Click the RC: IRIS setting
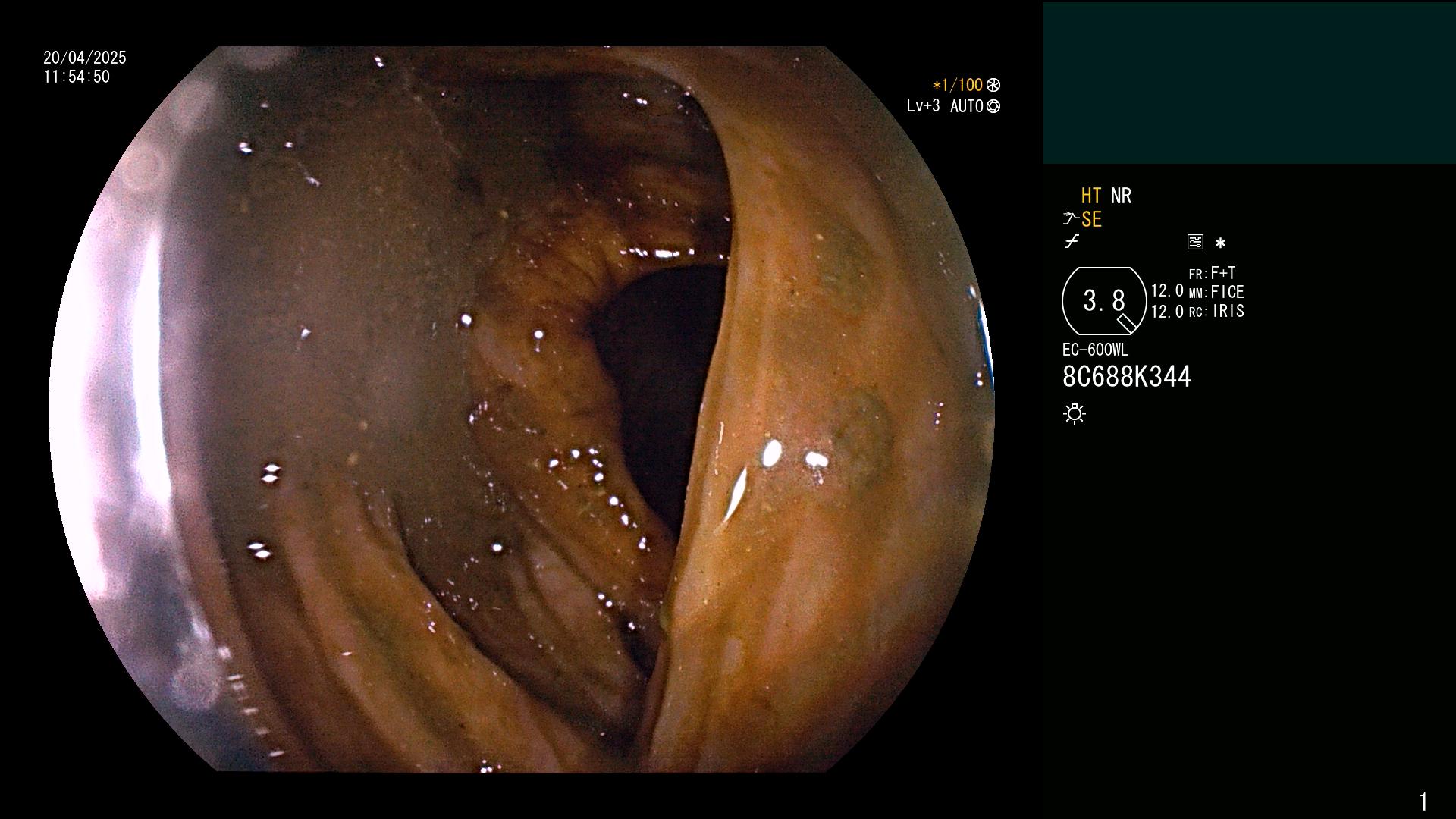 (x=1216, y=312)
